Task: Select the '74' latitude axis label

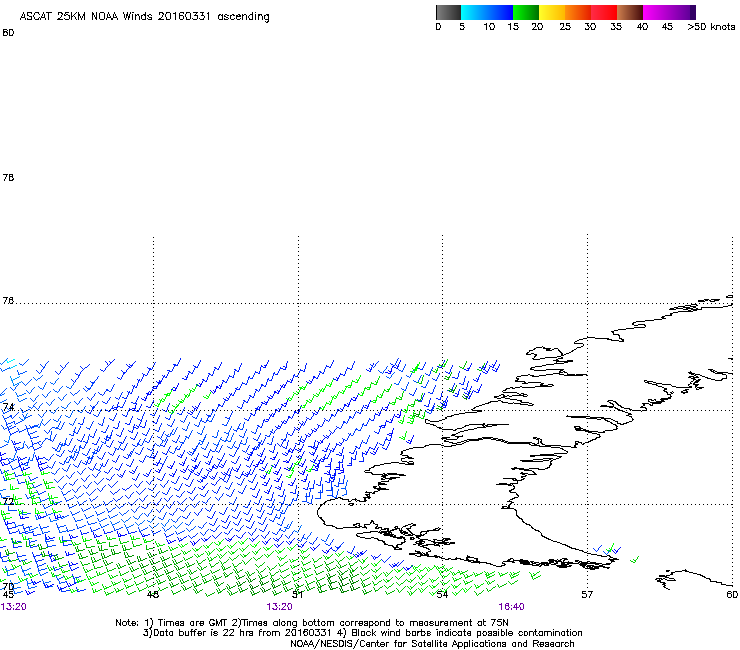Action: click(8, 407)
